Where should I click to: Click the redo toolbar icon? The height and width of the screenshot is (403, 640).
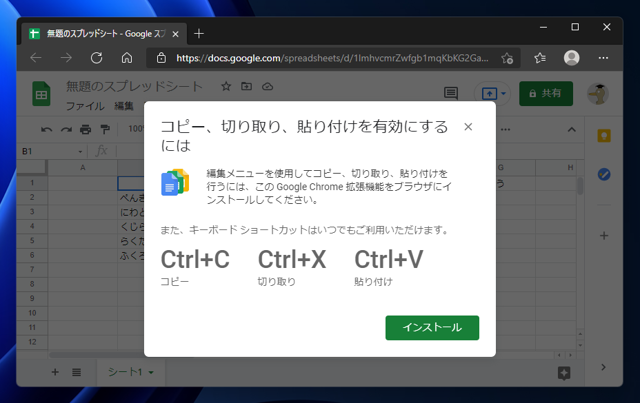tap(66, 130)
